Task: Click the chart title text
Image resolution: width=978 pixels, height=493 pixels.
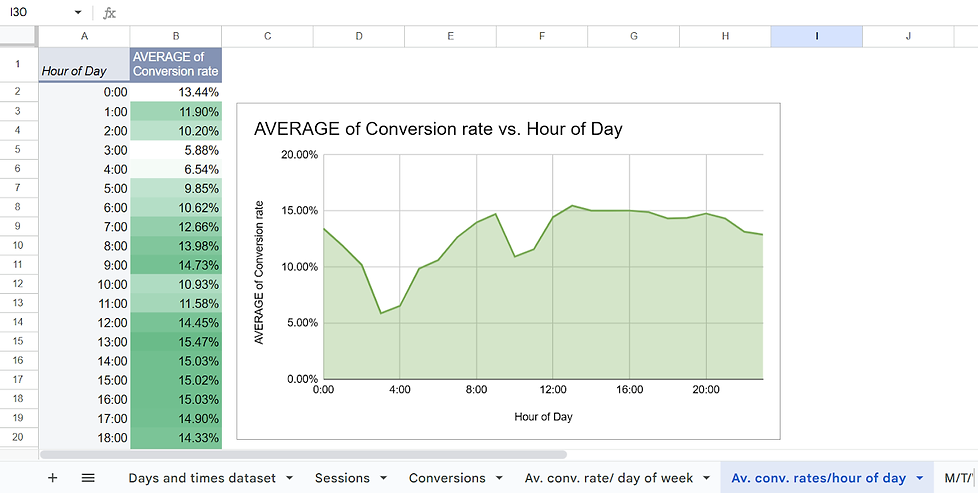Action: 438,129
